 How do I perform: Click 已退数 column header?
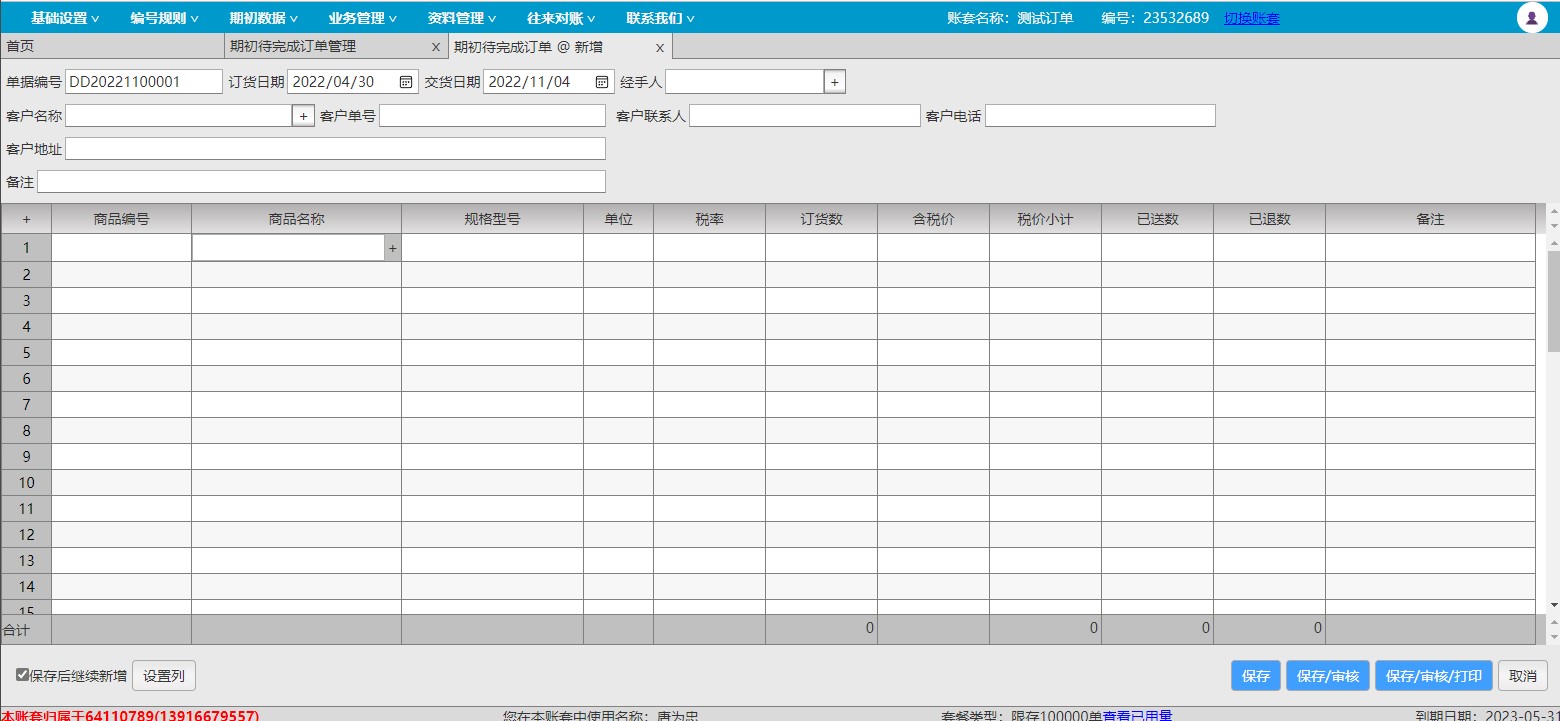1269,219
